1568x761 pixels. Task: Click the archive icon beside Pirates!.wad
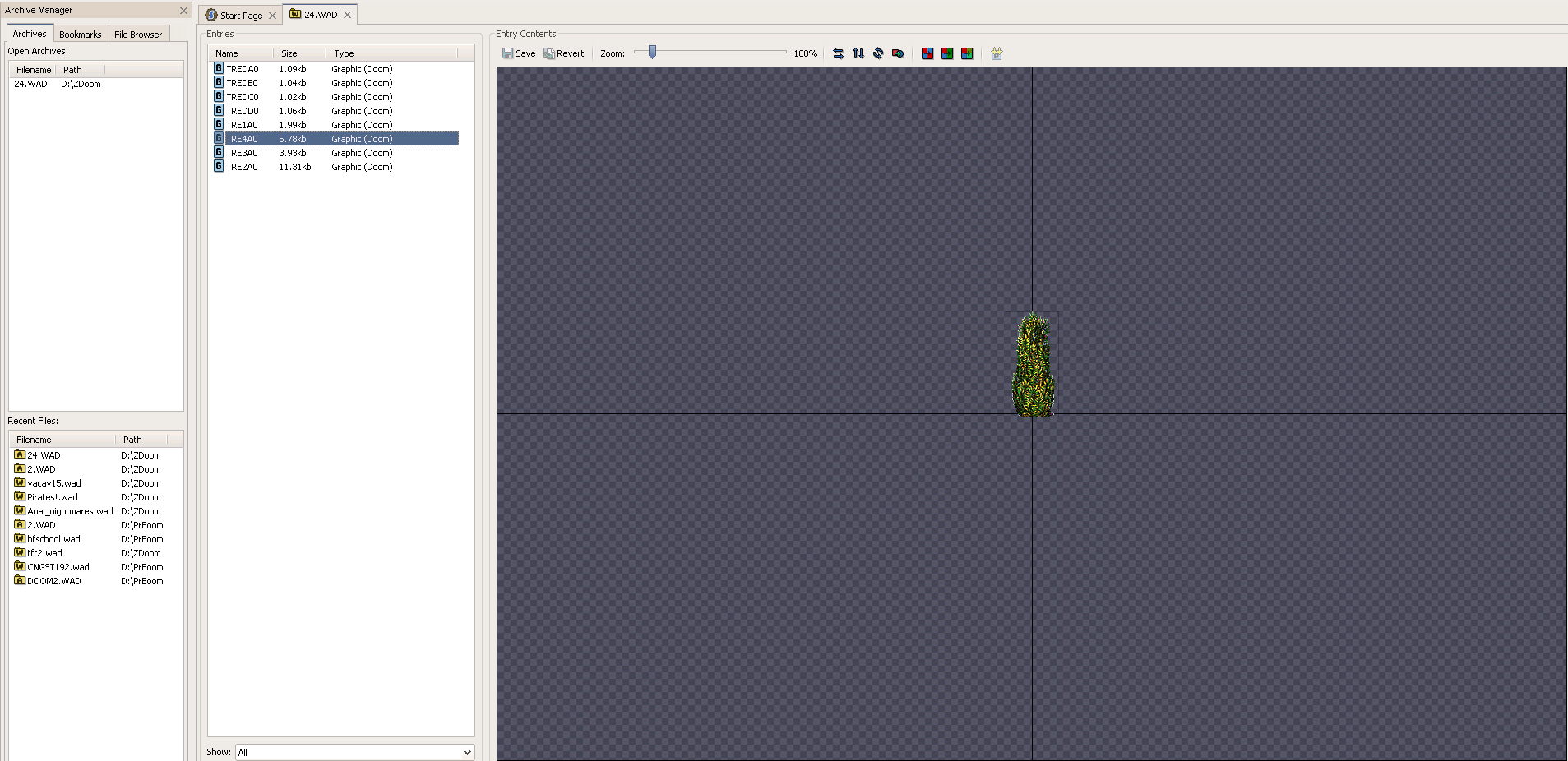point(20,496)
